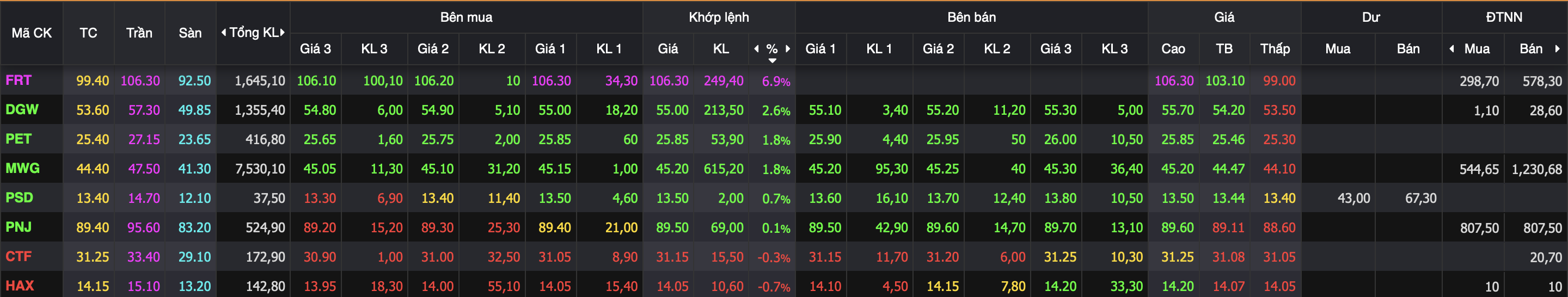Click PET floor price 23.65
1568x297 pixels.
click(x=194, y=139)
